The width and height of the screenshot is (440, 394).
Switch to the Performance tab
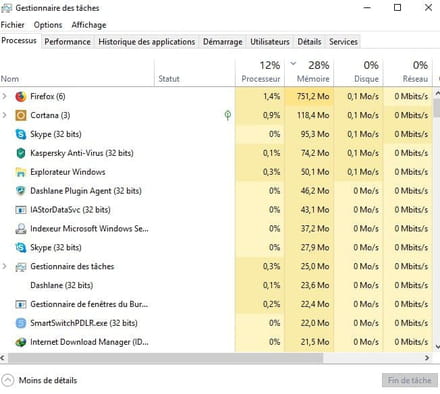pyautogui.click(x=67, y=42)
